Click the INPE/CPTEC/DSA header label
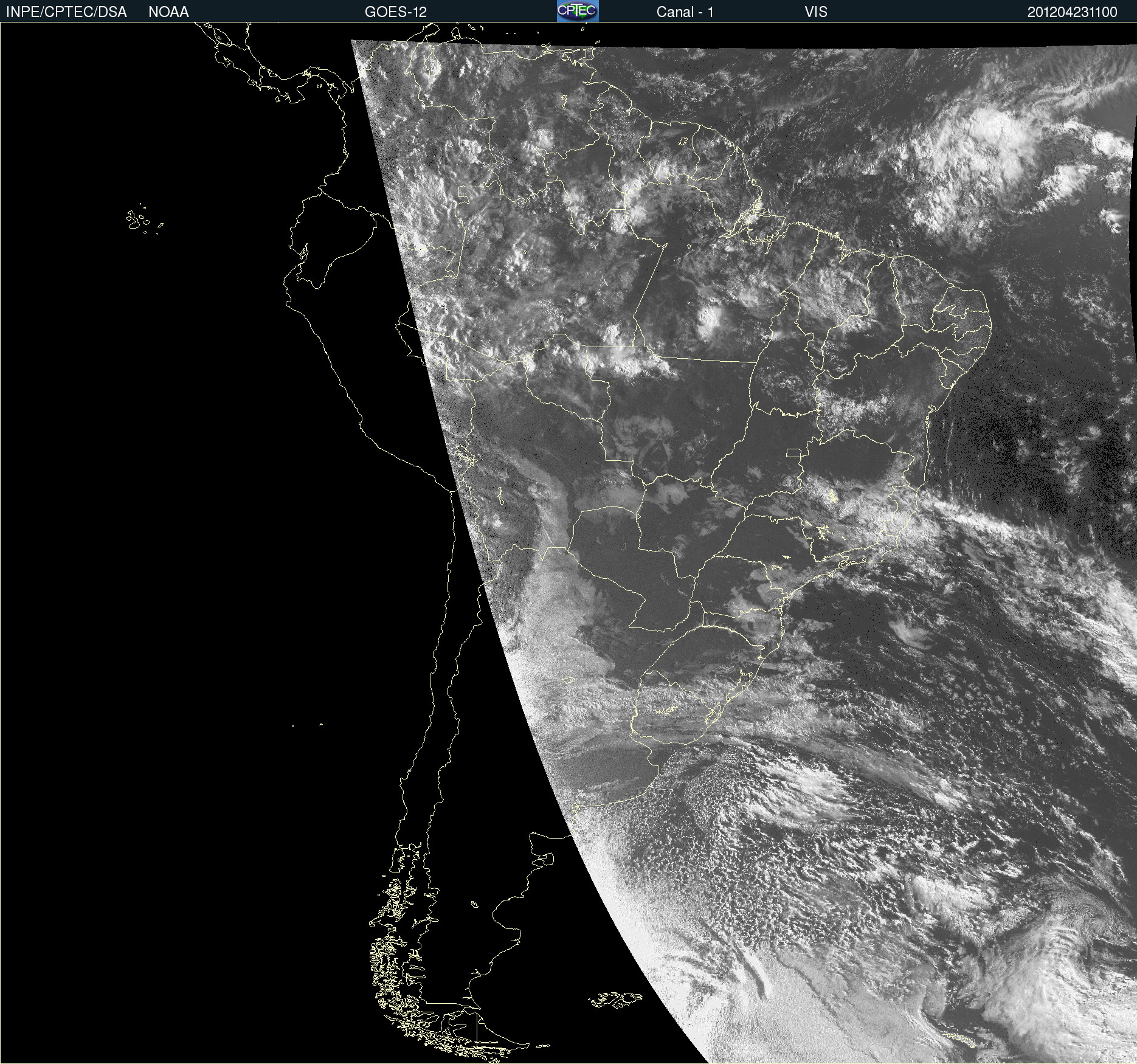Viewport: 1137px width, 1064px height. (x=66, y=12)
